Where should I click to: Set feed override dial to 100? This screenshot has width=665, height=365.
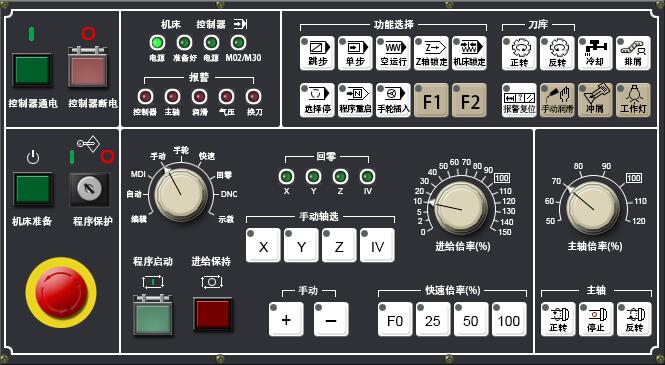[x=502, y=178]
